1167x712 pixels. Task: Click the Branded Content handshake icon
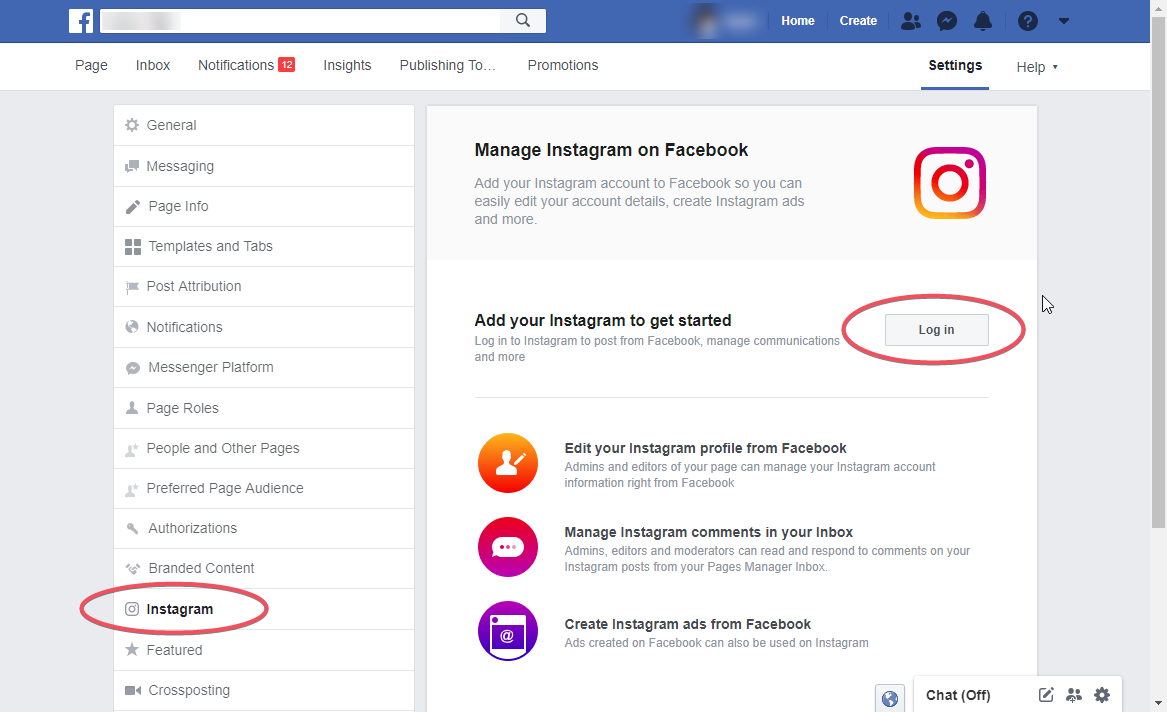pyautogui.click(x=132, y=568)
